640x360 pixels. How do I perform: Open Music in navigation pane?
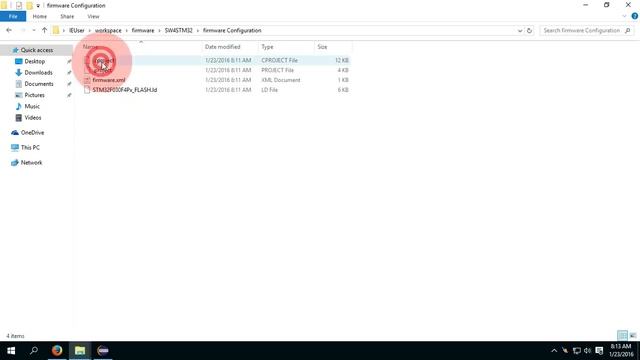click(x=32, y=106)
